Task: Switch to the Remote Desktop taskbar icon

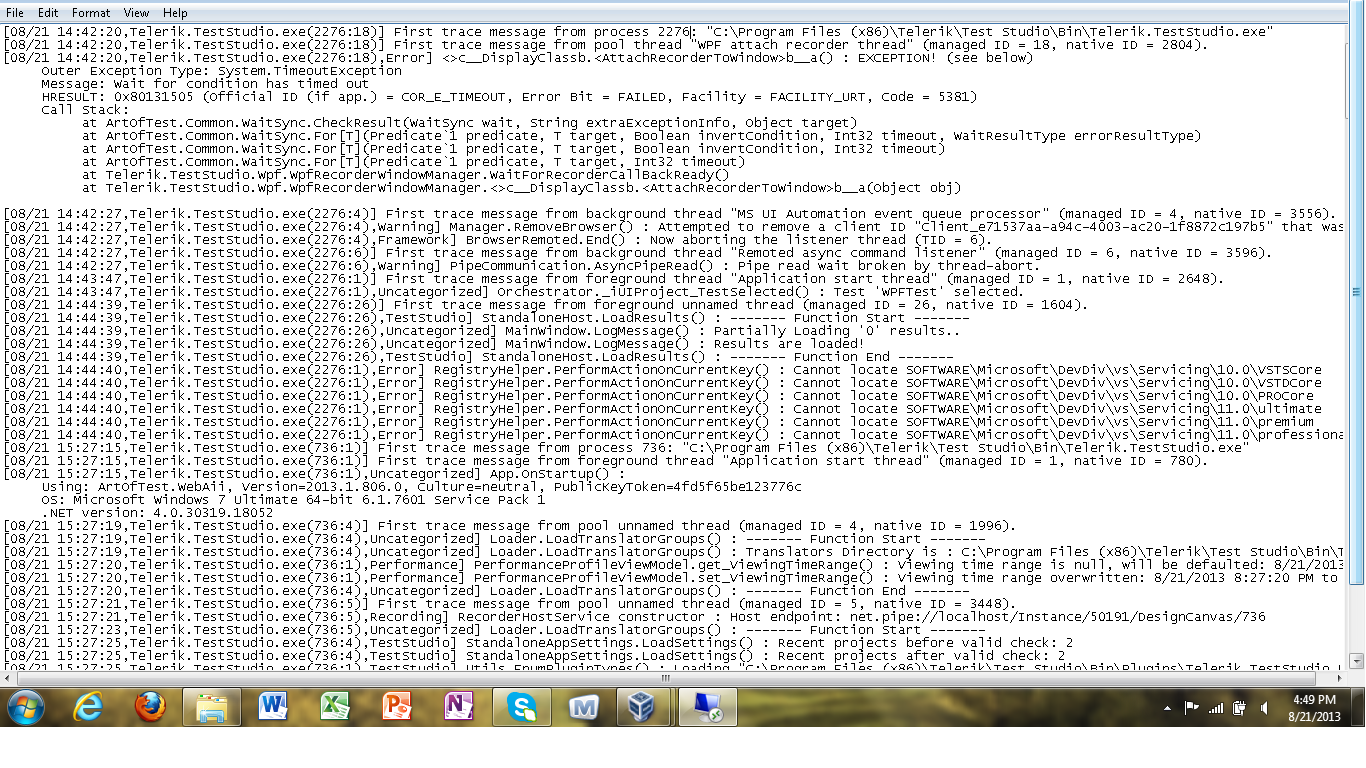Action: (707, 707)
